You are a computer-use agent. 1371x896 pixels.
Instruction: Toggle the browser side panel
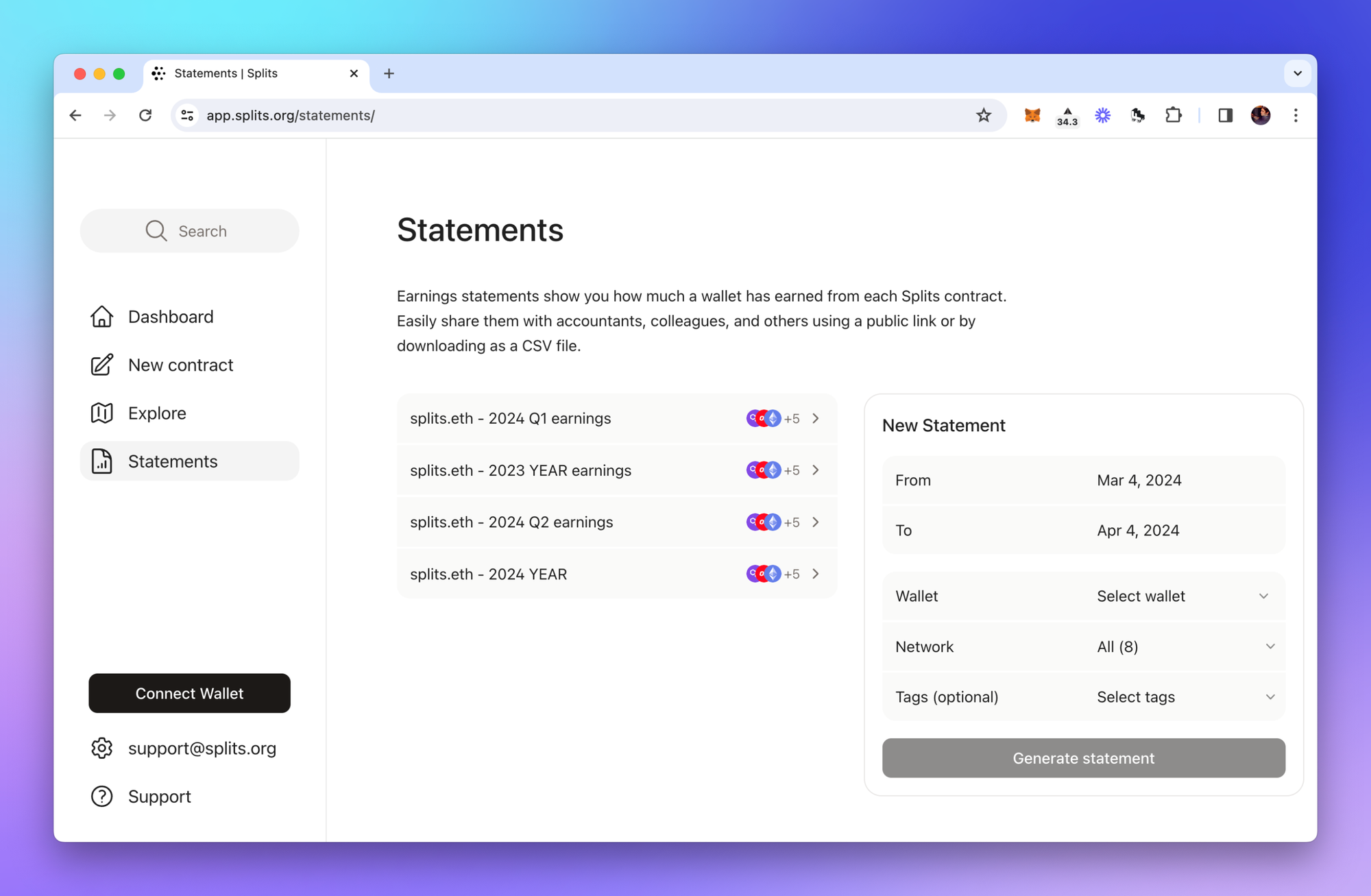tap(1225, 115)
